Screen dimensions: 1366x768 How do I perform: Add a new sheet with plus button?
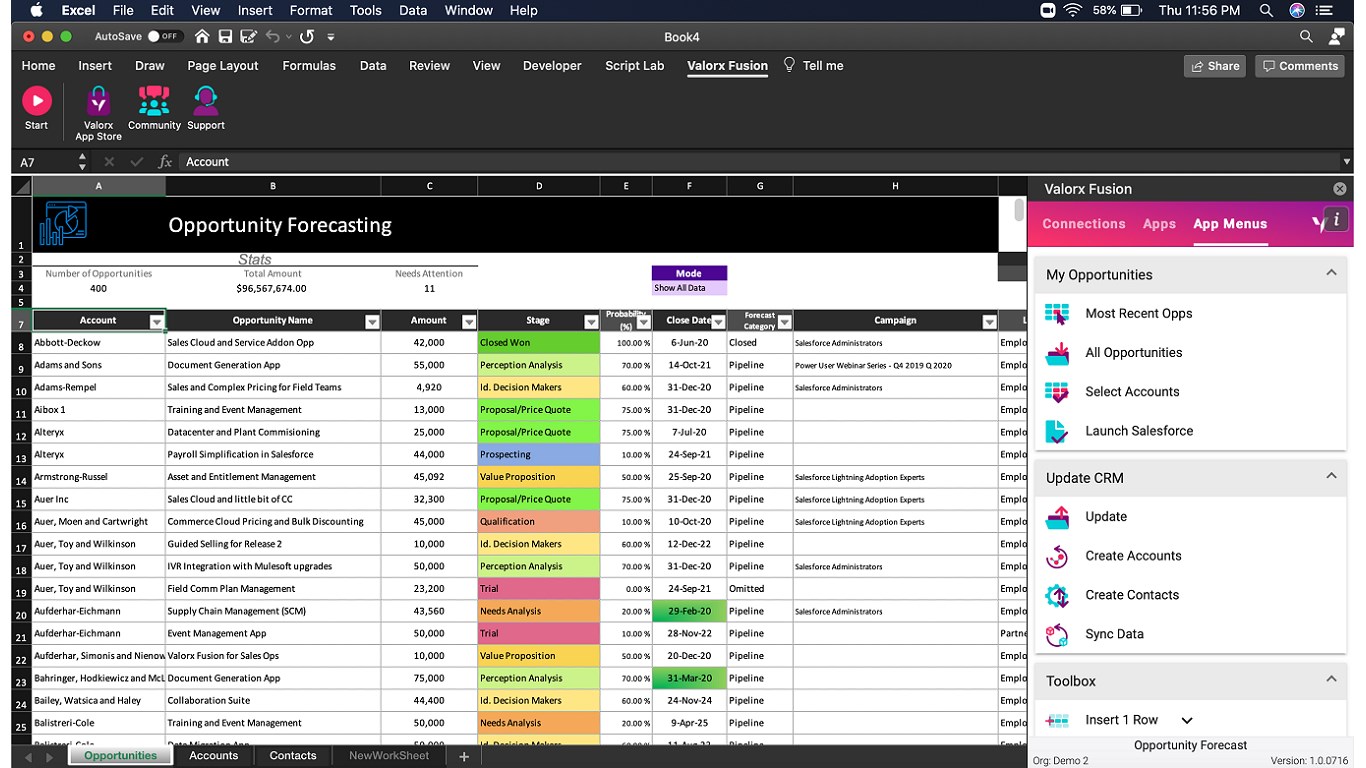coord(464,757)
